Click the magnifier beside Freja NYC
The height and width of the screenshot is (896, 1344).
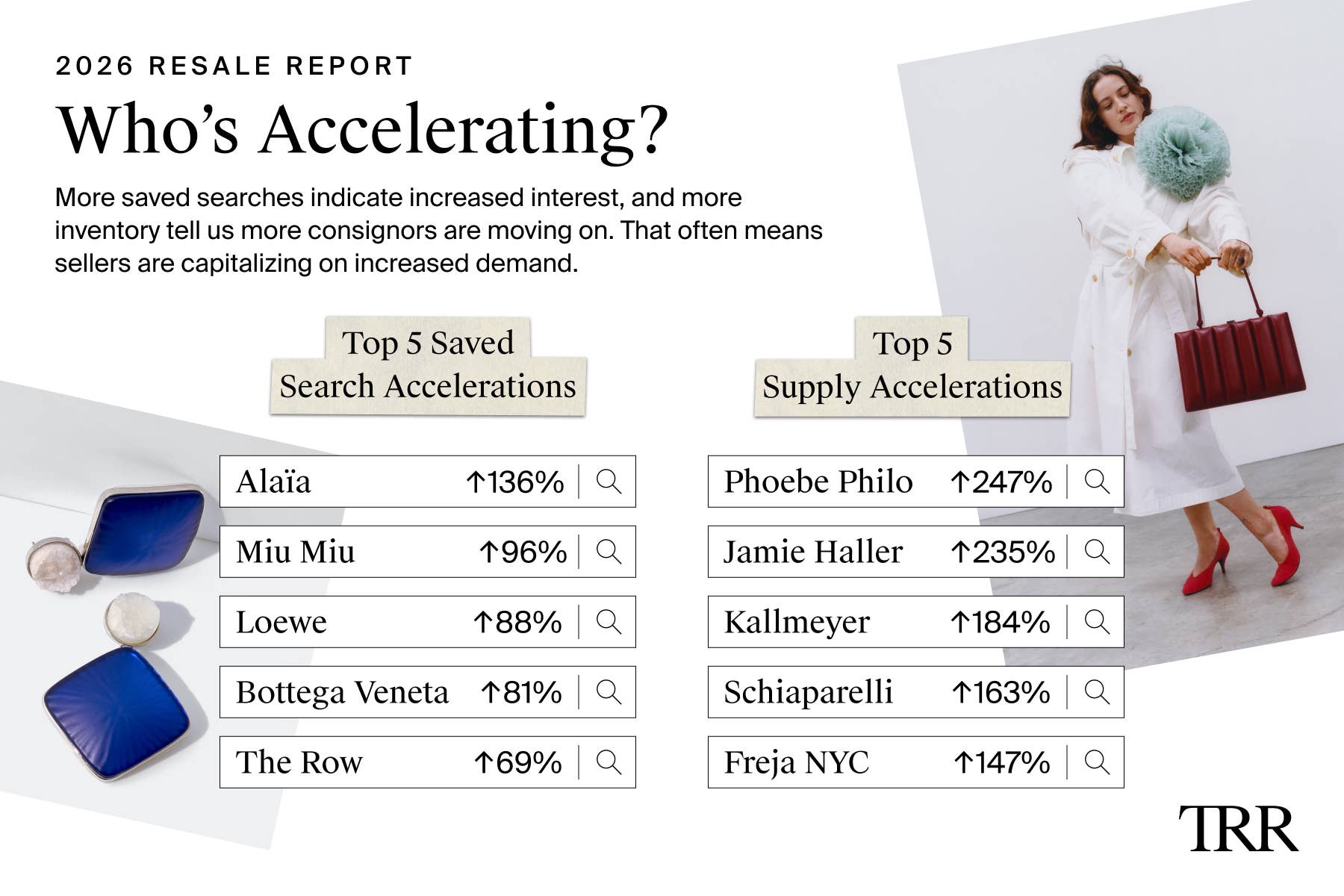tap(1097, 762)
